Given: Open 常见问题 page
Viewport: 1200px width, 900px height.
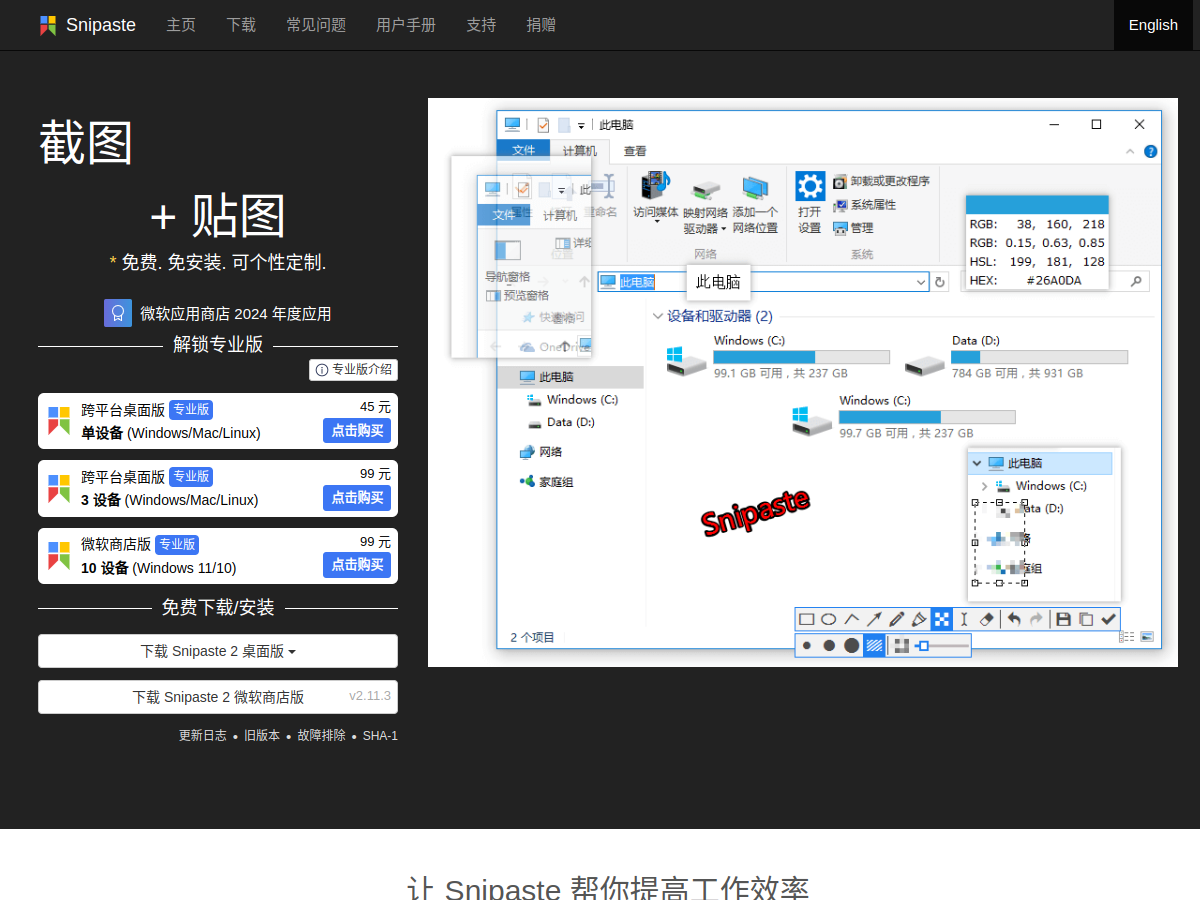Looking at the screenshot, I should (316, 25).
